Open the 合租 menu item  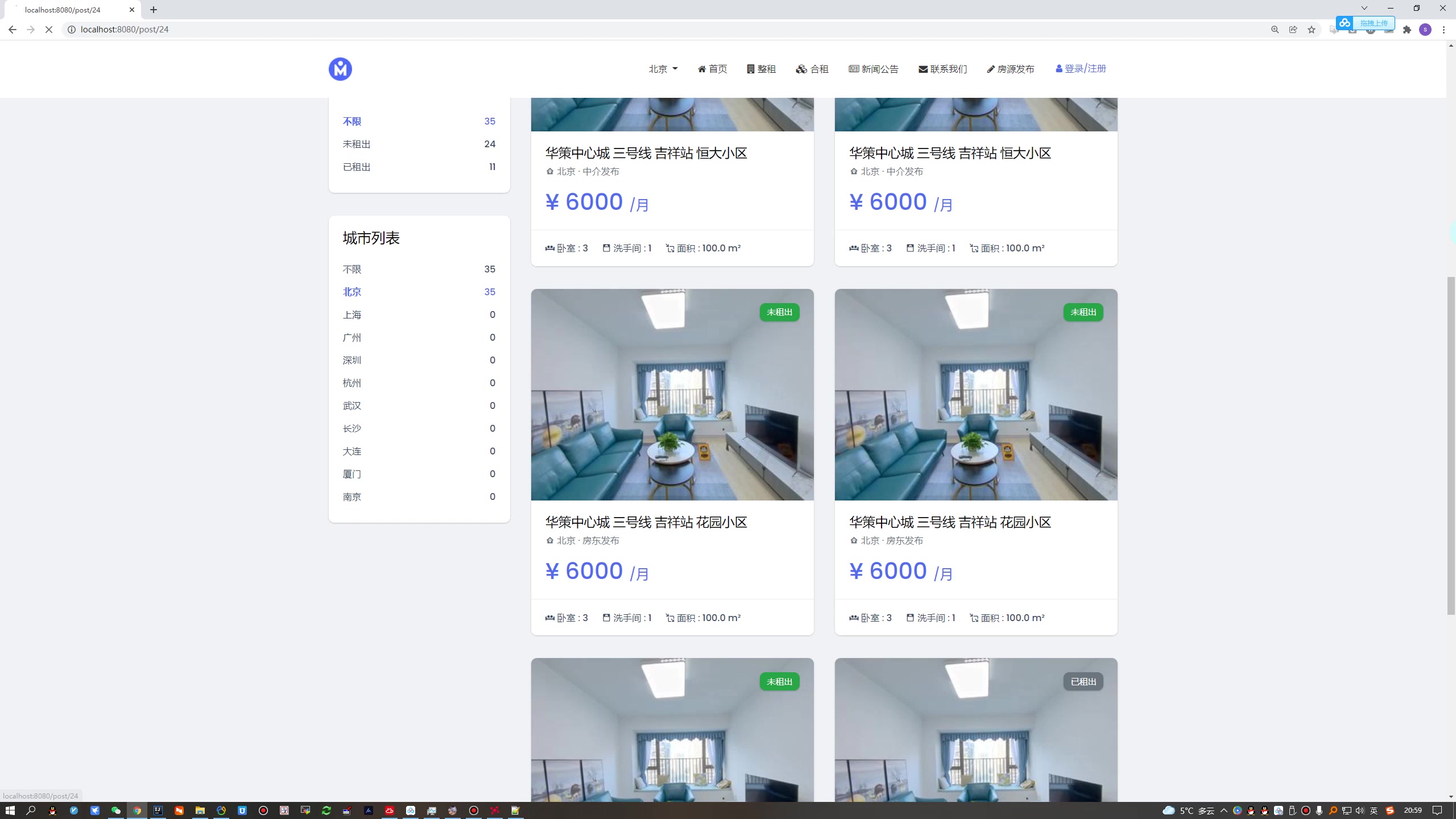812,69
